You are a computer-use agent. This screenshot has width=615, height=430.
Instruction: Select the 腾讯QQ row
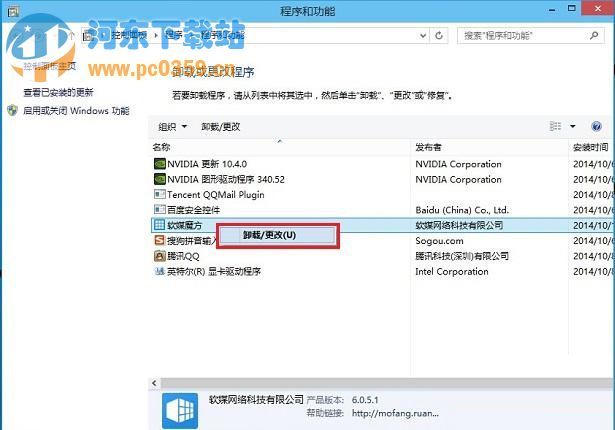[382, 256]
